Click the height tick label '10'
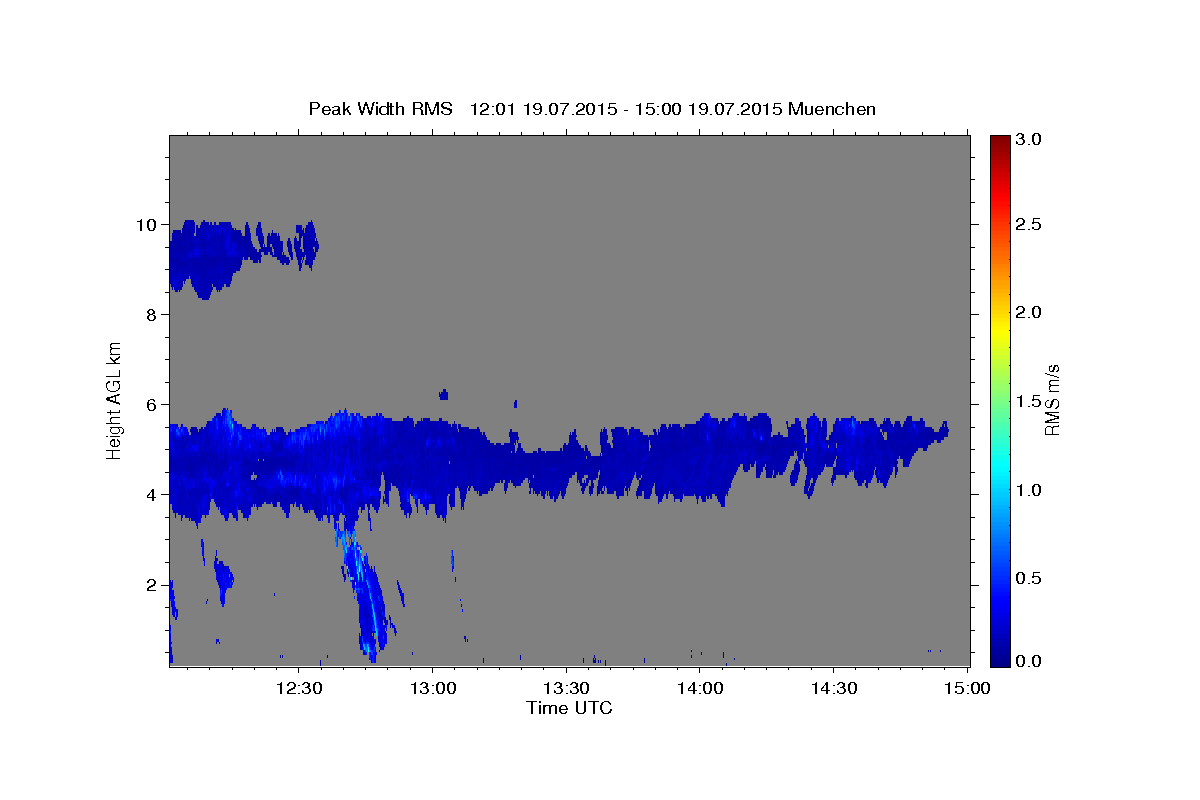Image resolution: width=1200 pixels, height=800 pixels. coord(147,225)
